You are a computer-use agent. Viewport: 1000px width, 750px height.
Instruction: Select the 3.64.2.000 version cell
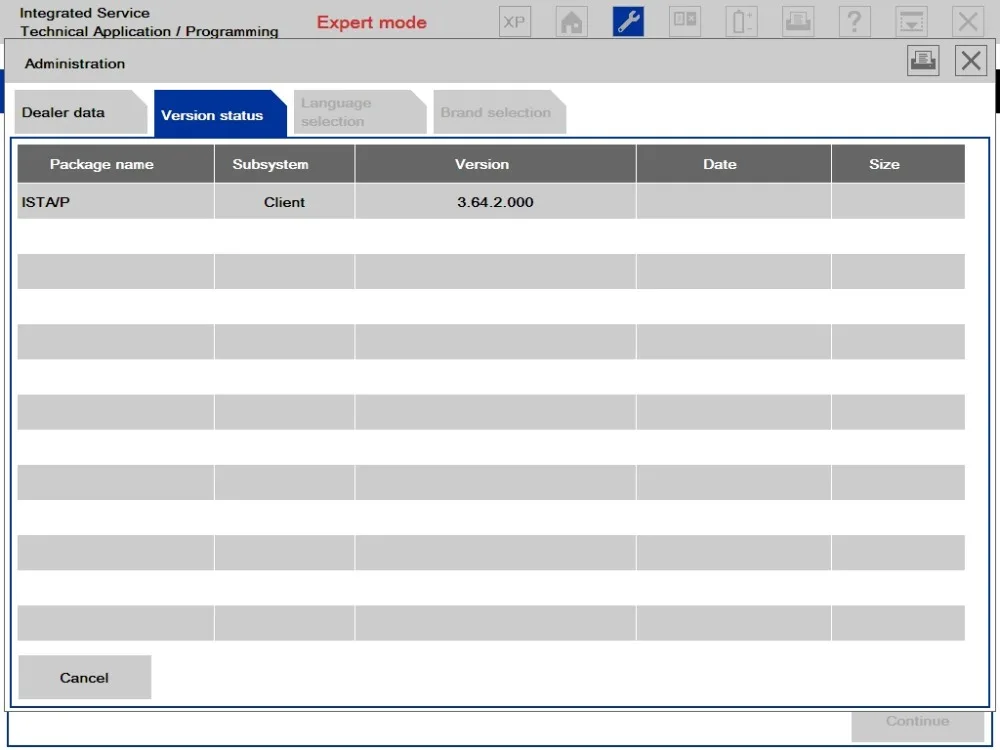pos(495,202)
